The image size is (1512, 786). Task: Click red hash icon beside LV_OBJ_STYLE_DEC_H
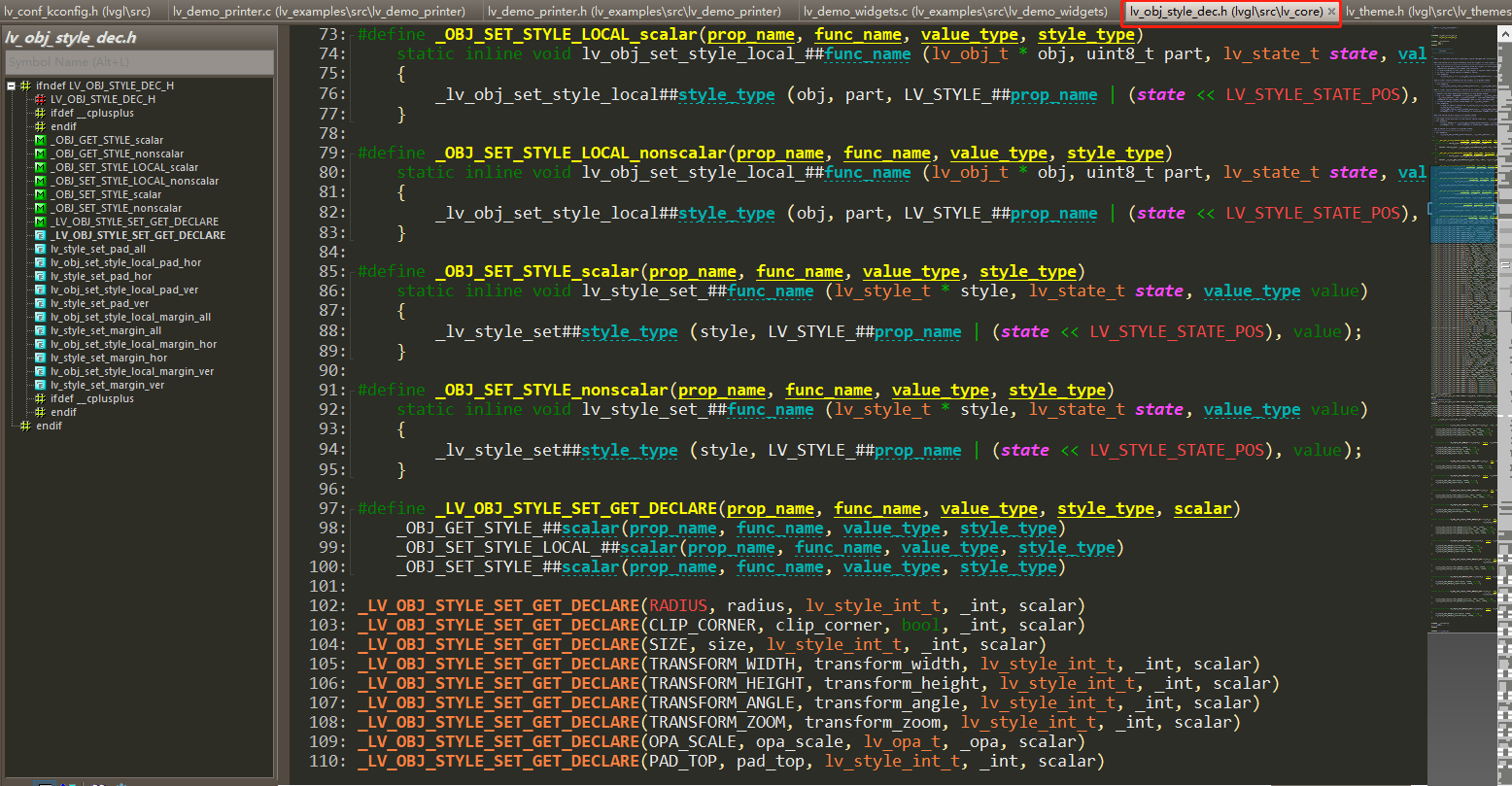coord(40,99)
